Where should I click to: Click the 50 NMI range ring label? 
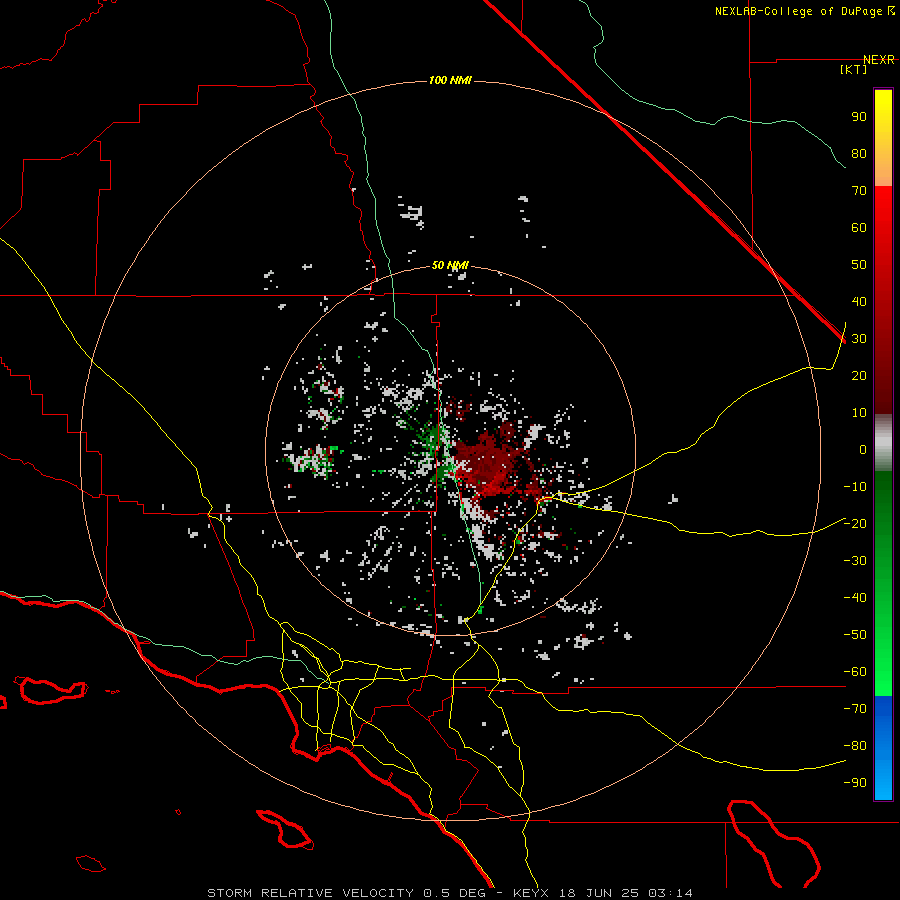coord(450,265)
